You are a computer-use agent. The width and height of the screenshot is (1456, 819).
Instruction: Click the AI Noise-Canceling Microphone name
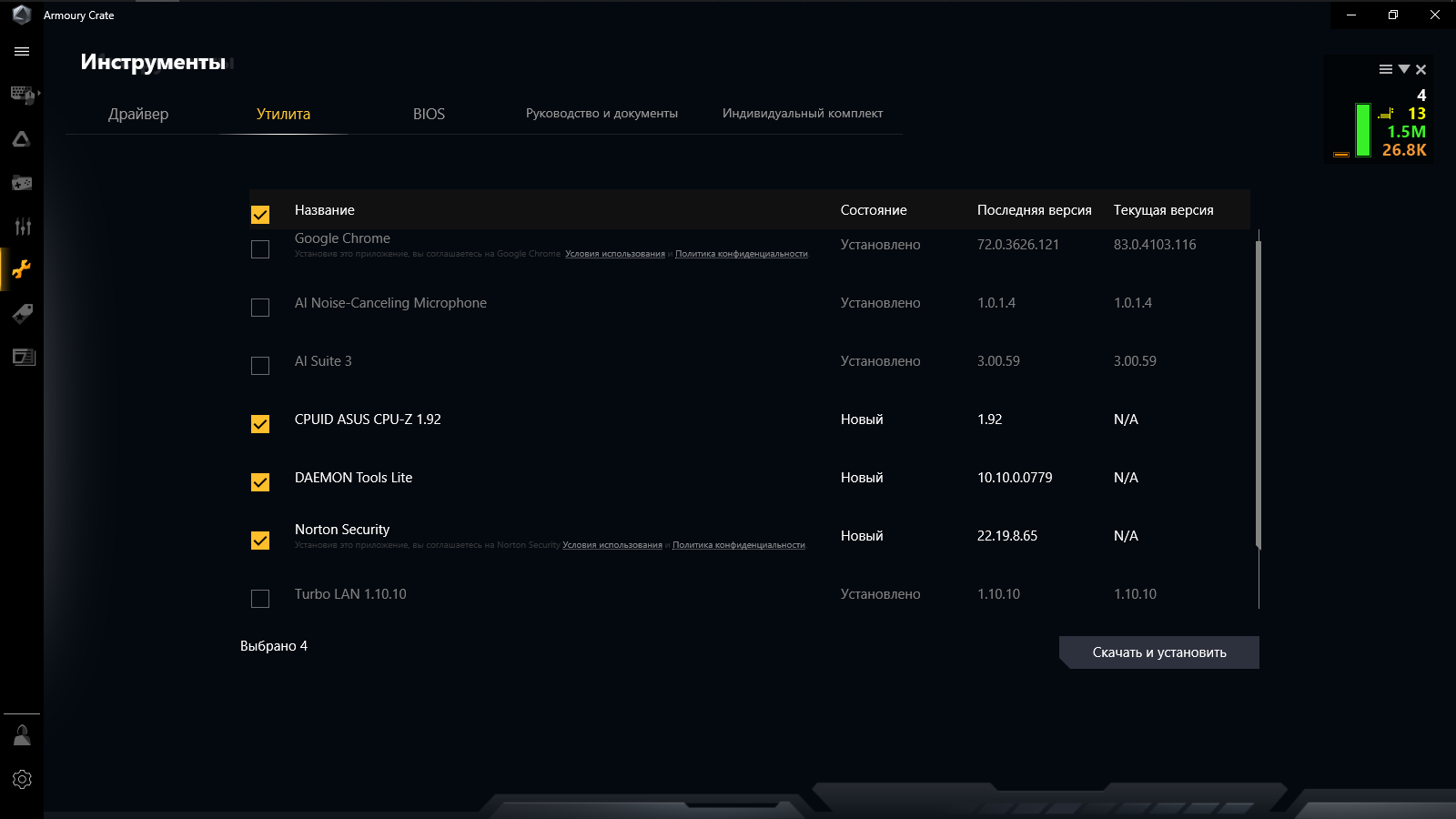click(390, 303)
